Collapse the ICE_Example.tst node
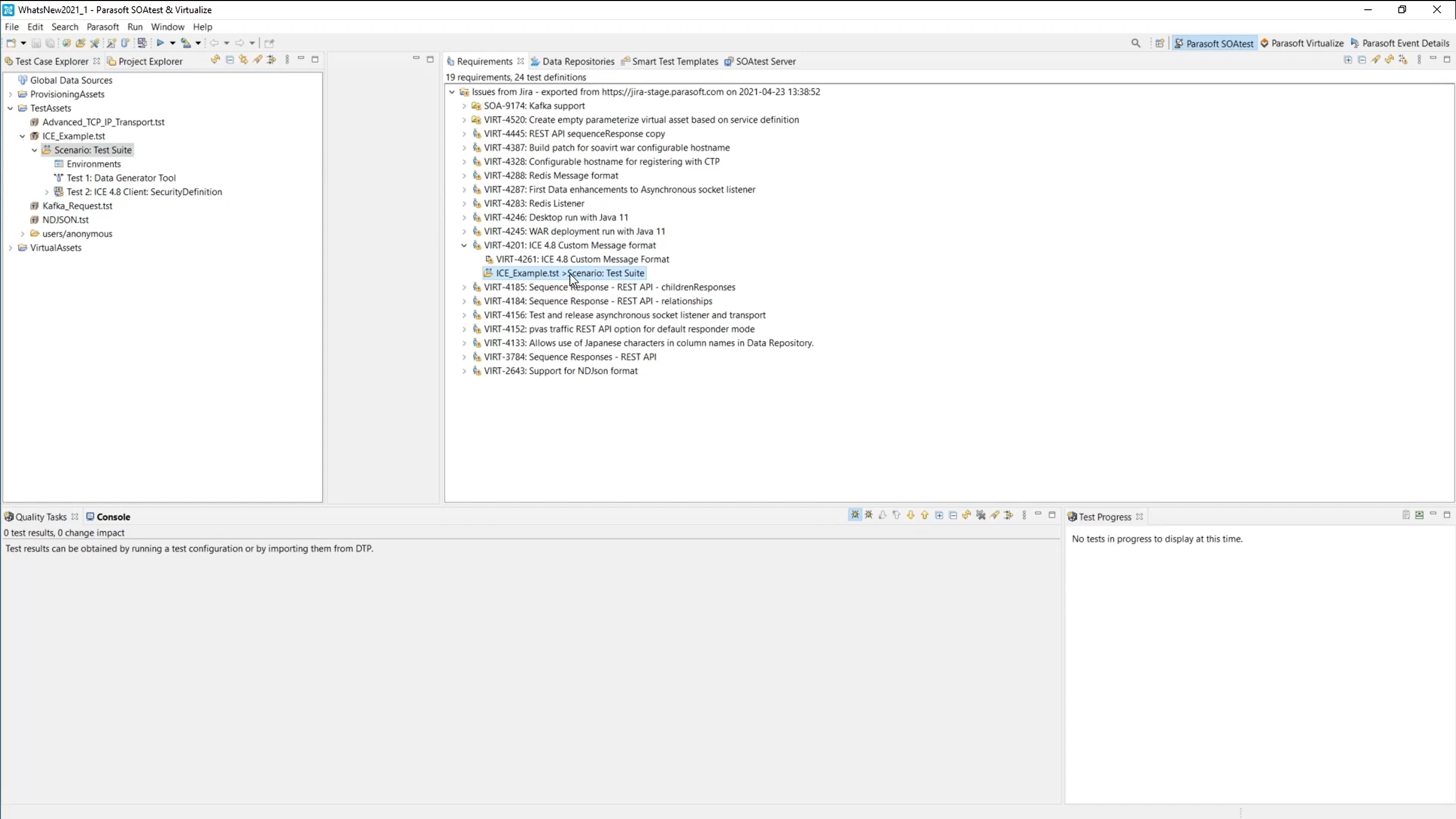This screenshot has width=1456, height=819. tap(23, 136)
